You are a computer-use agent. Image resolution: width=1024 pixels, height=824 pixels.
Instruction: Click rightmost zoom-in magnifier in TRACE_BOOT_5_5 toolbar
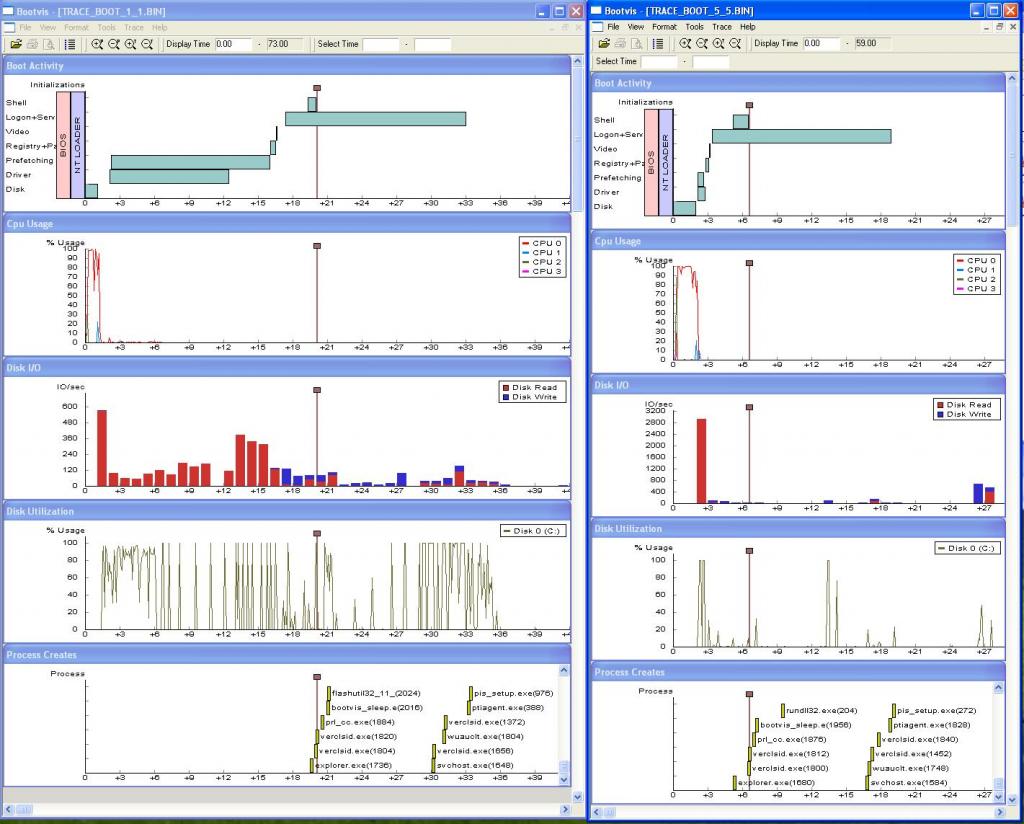pyautogui.click(x=719, y=44)
